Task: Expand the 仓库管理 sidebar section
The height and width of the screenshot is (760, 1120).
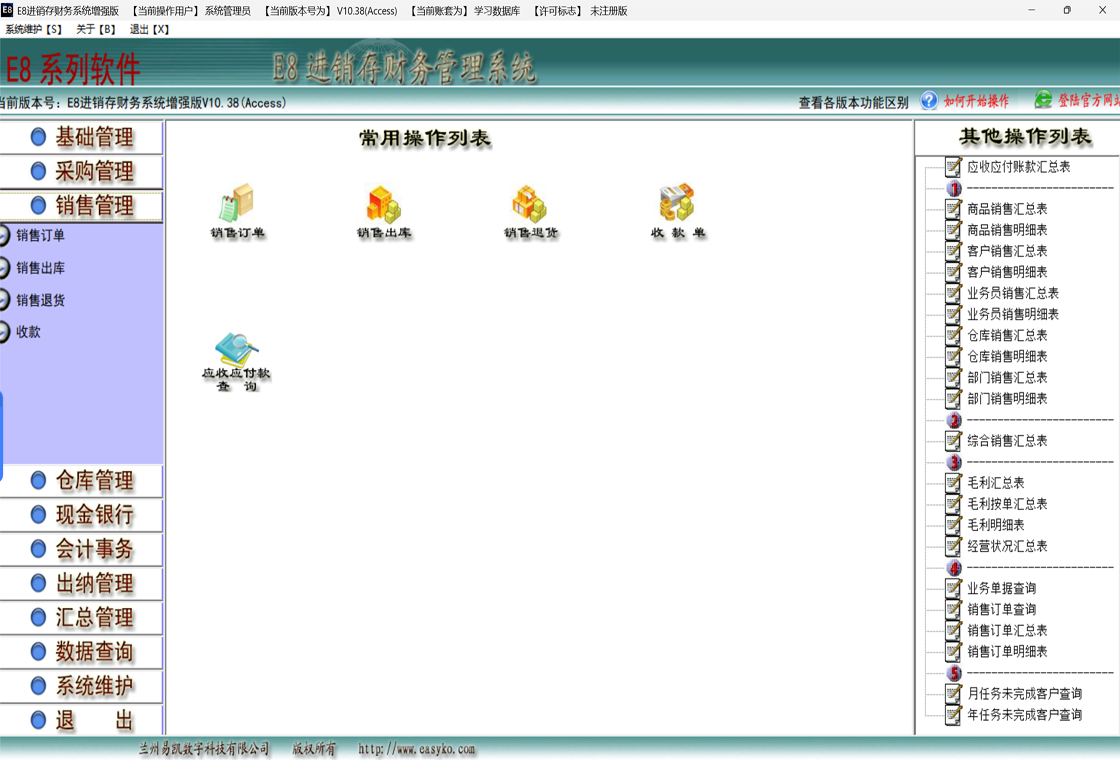Action: pos(82,482)
